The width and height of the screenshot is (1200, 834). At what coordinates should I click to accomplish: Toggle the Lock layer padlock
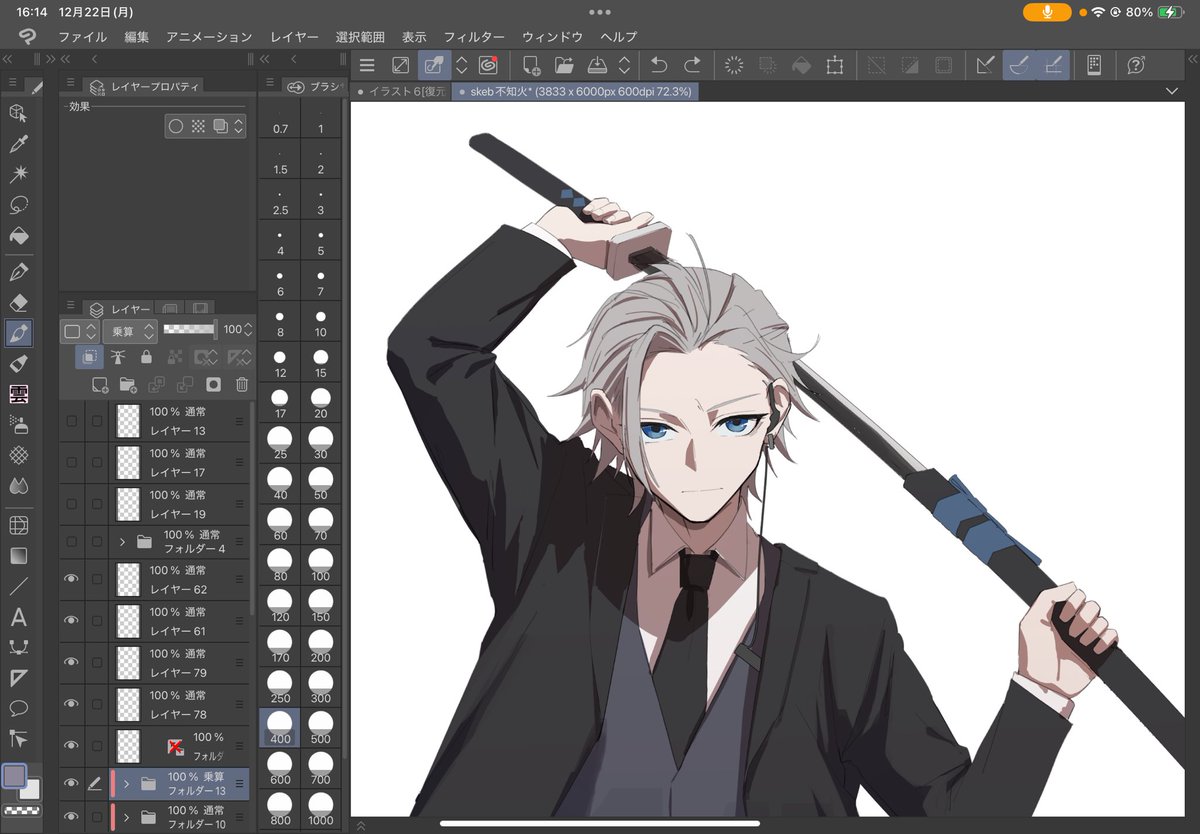146,357
